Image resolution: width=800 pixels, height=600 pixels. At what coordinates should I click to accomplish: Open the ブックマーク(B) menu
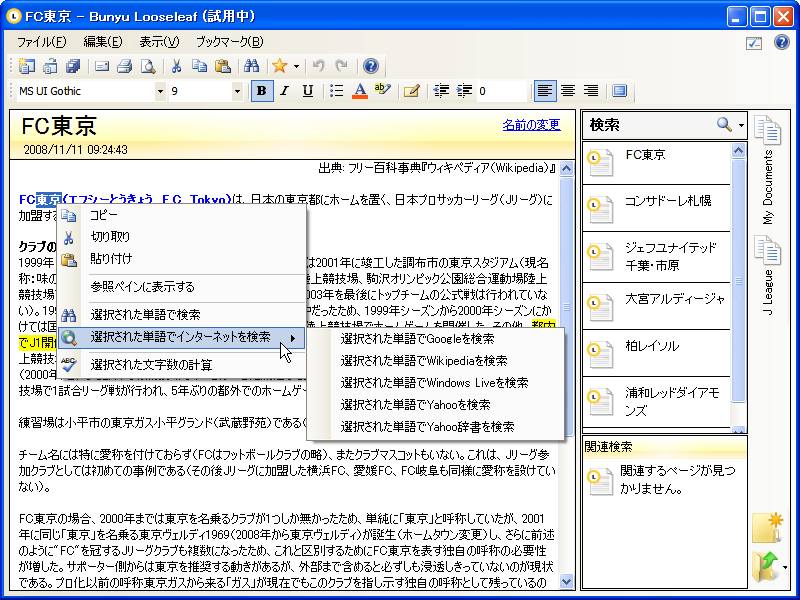230,42
